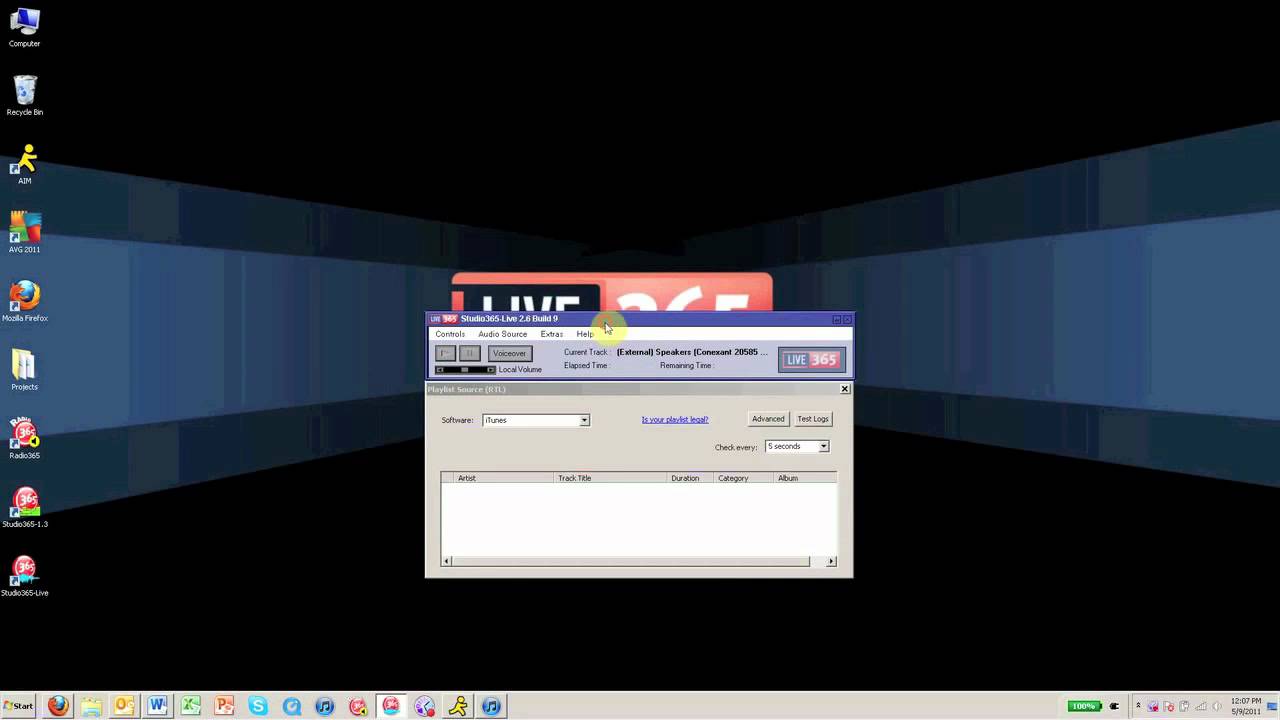
Task: Adjust the Local Volume slider
Action: click(x=465, y=370)
